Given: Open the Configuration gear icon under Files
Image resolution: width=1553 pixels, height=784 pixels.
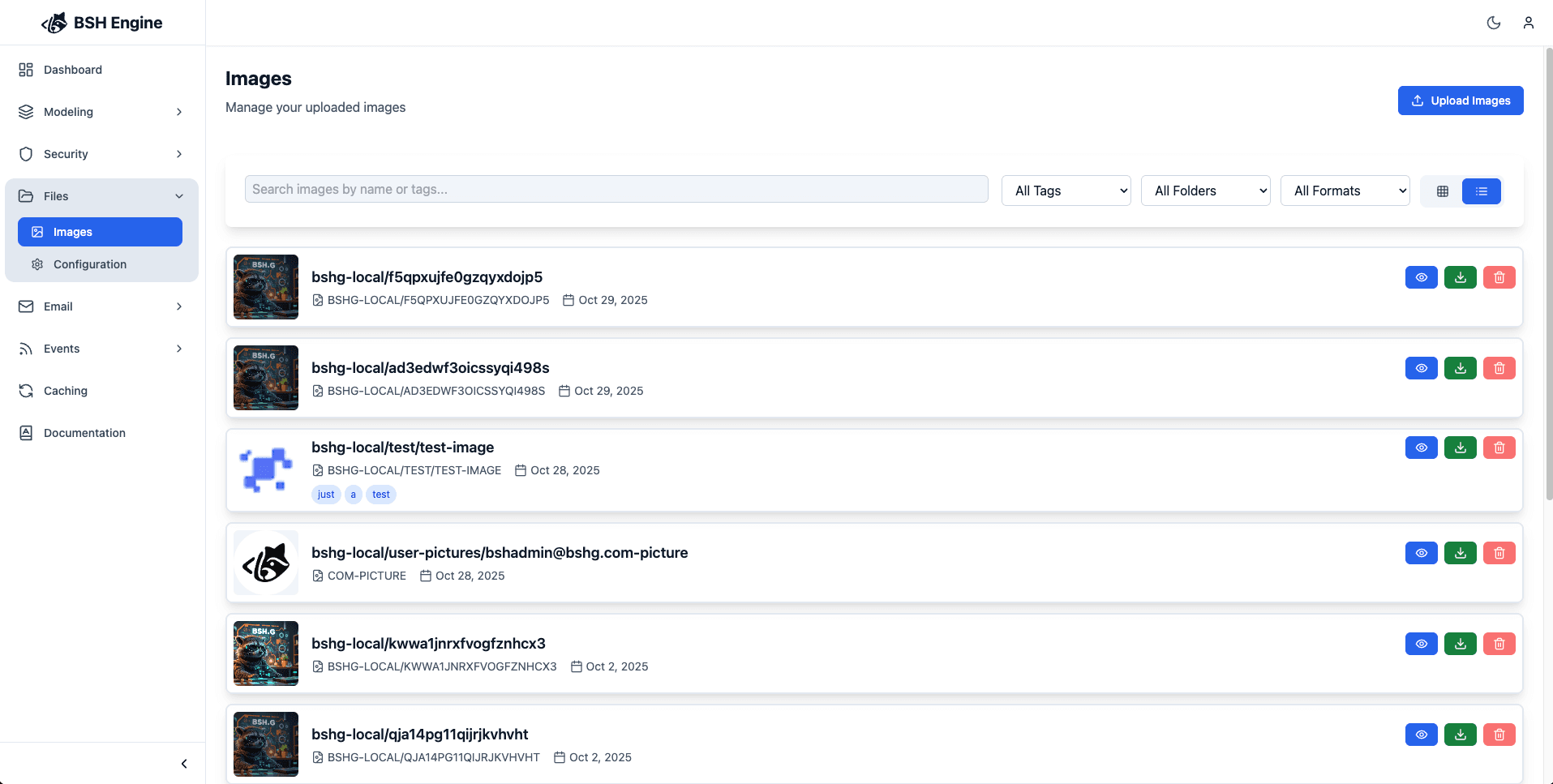Looking at the screenshot, I should 37,263.
